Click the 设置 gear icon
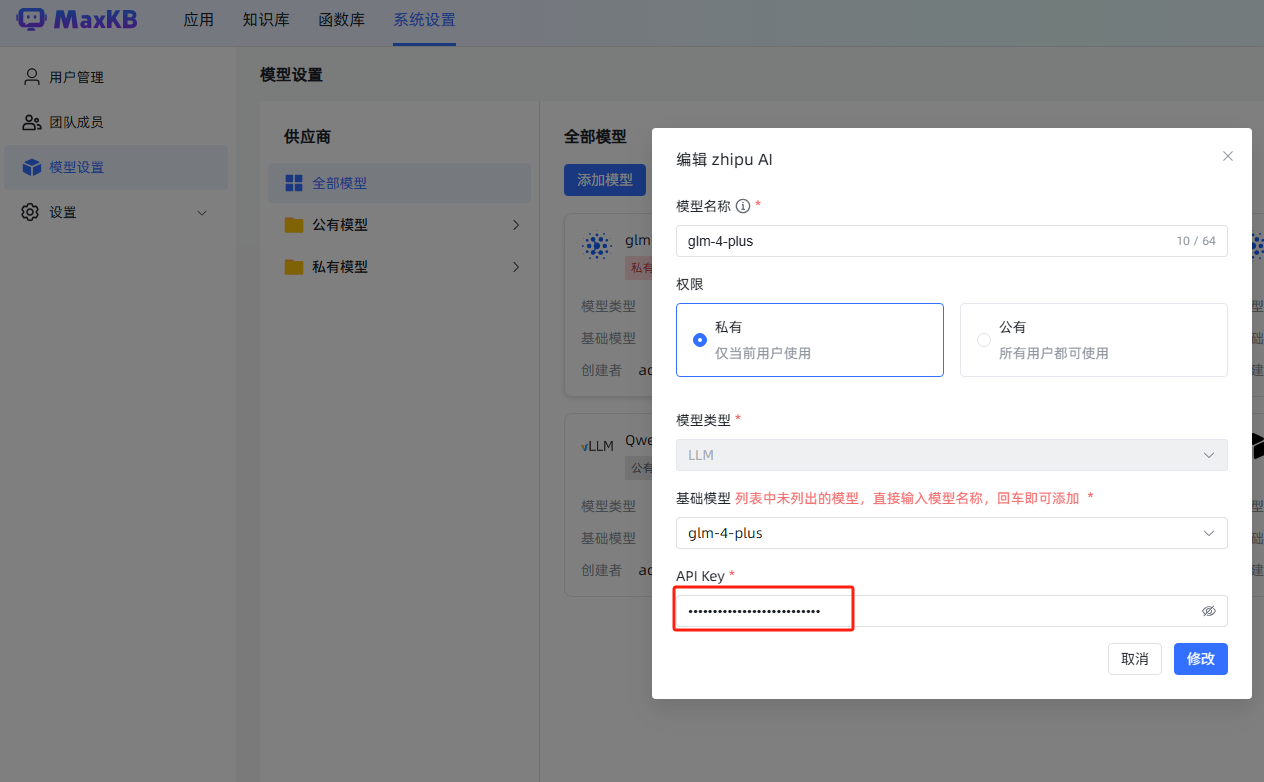1264x782 pixels. coord(31,212)
